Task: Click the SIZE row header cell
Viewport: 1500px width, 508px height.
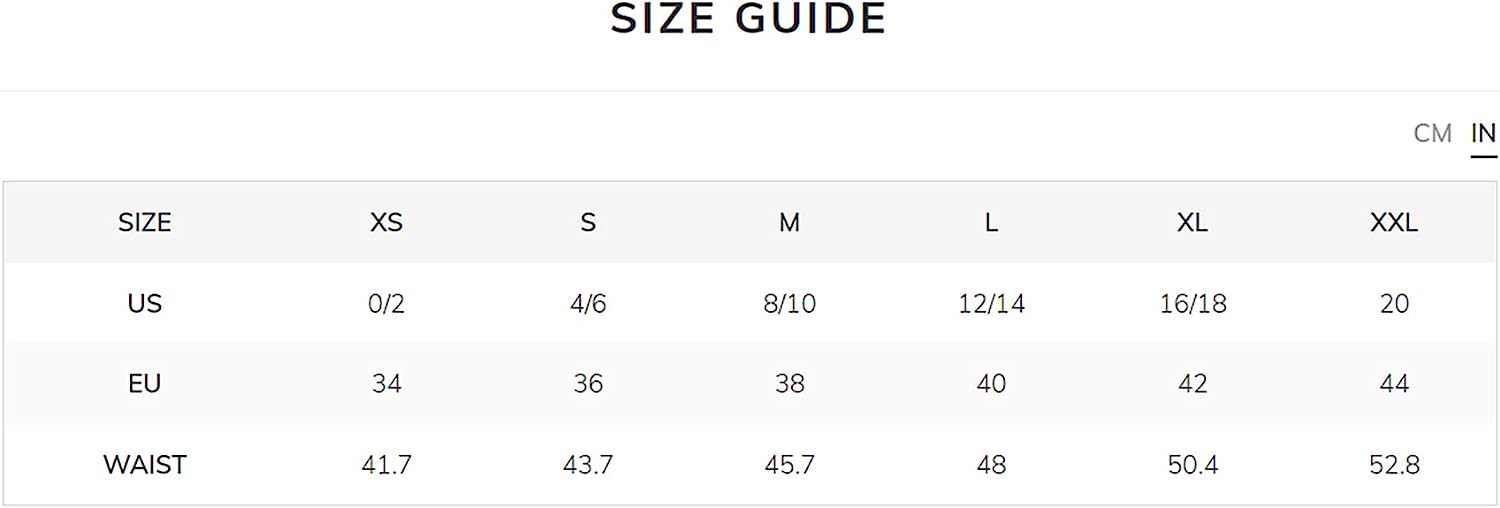Action: pos(145,222)
